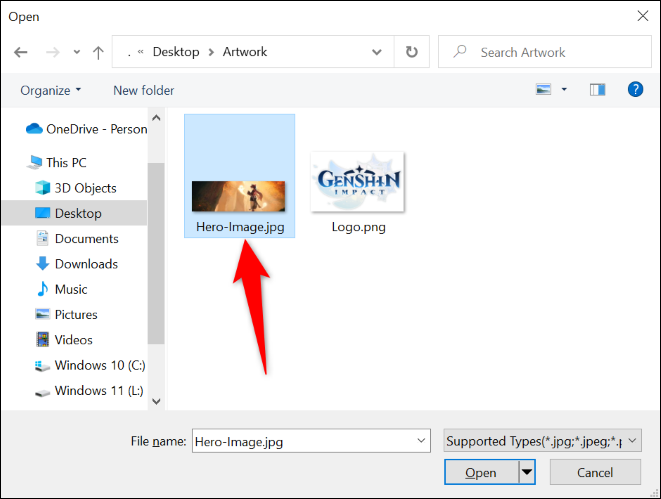Click the search magnifier icon
Screen dimensions: 661x499
tap(460, 51)
